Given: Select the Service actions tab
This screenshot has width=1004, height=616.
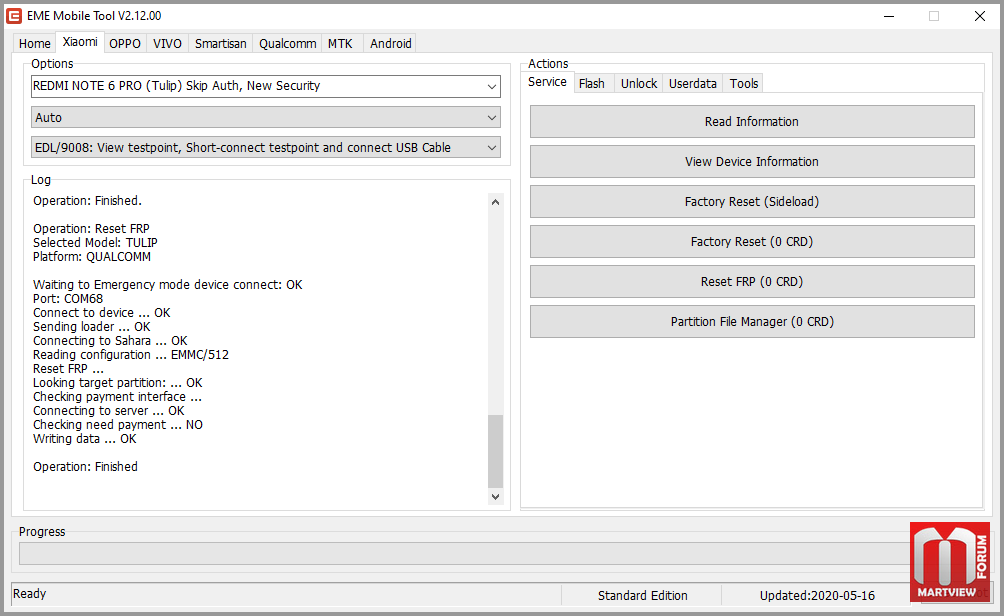Looking at the screenshot, I should [x=547, y=82].
